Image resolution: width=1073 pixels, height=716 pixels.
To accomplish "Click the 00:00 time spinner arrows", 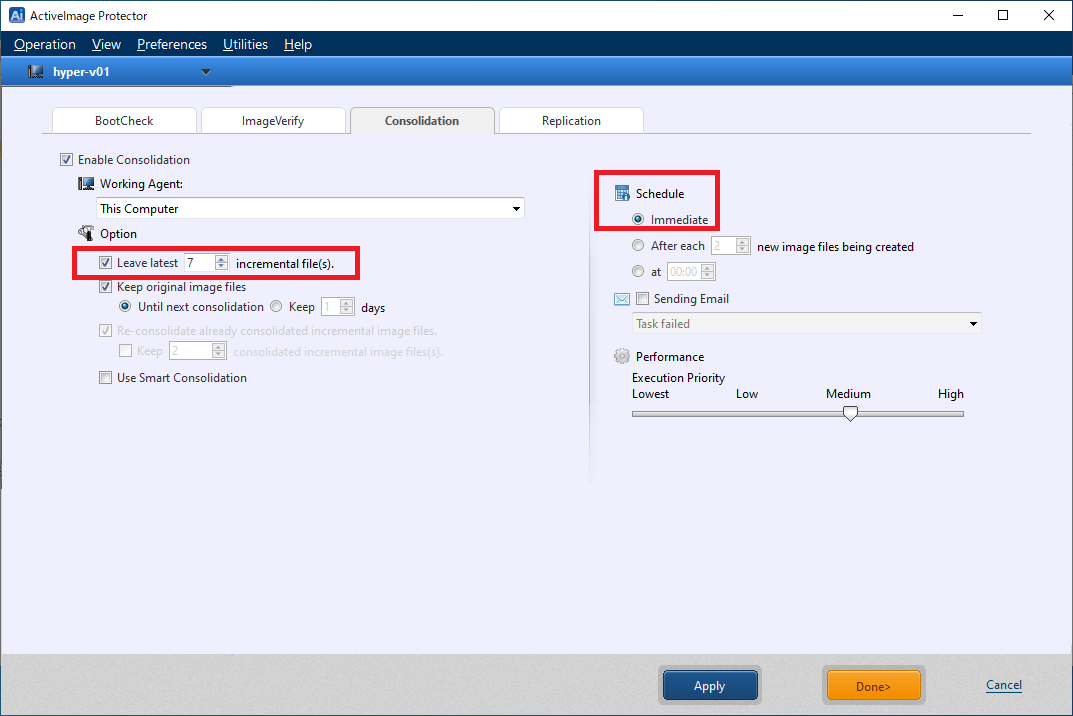I will click(708, 272).
